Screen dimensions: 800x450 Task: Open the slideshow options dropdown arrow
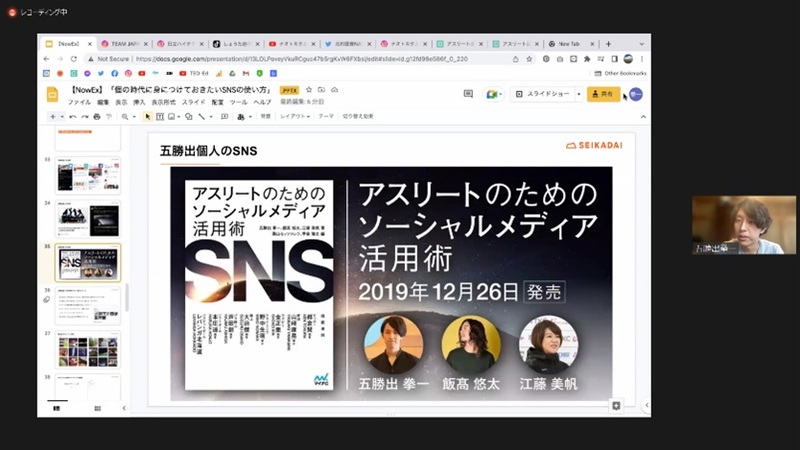pos(579,94)
